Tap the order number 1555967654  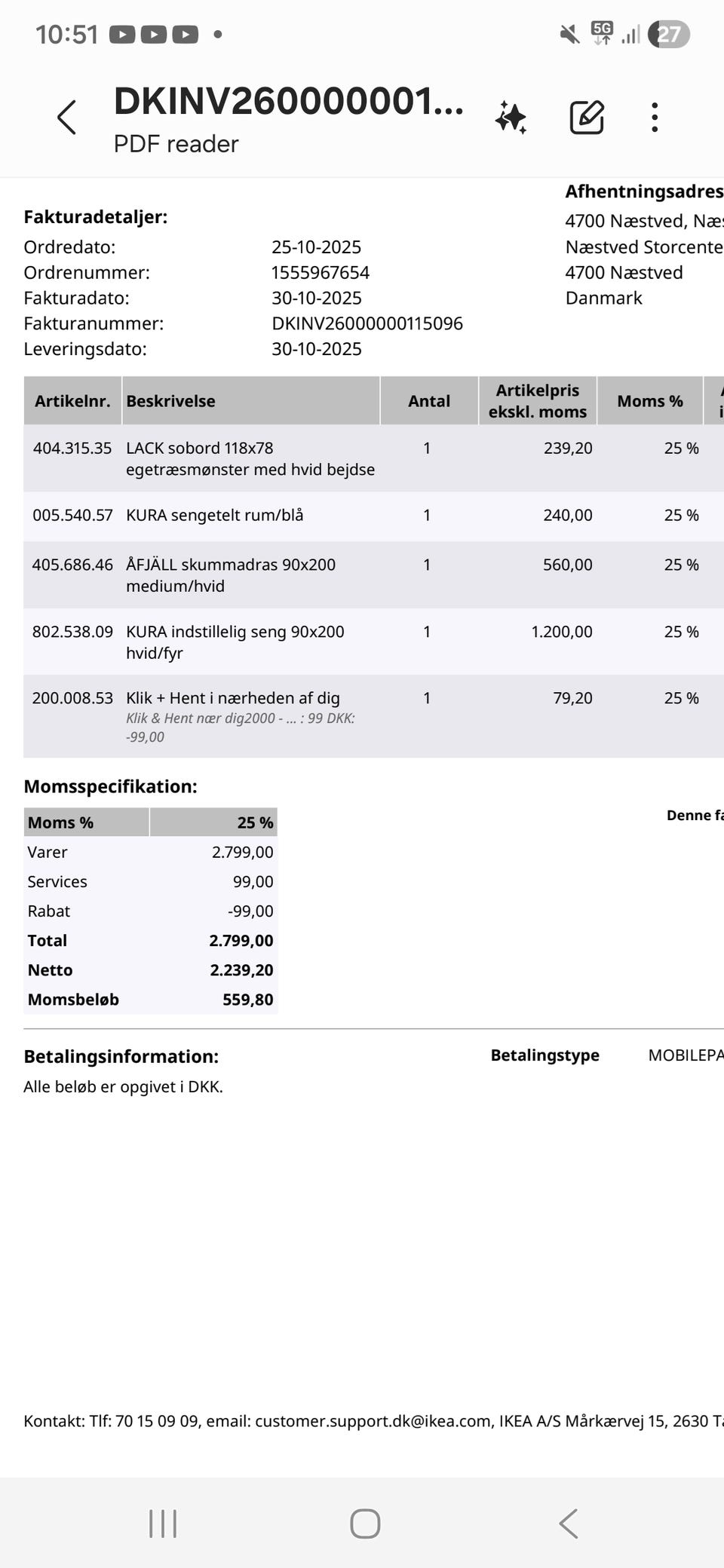coord(321,272)
